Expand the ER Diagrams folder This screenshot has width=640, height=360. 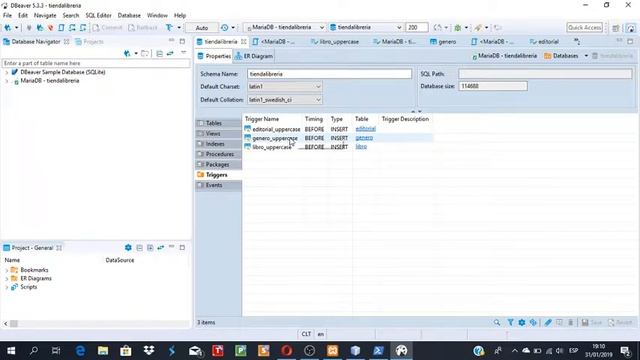click(x=7, y=279)
